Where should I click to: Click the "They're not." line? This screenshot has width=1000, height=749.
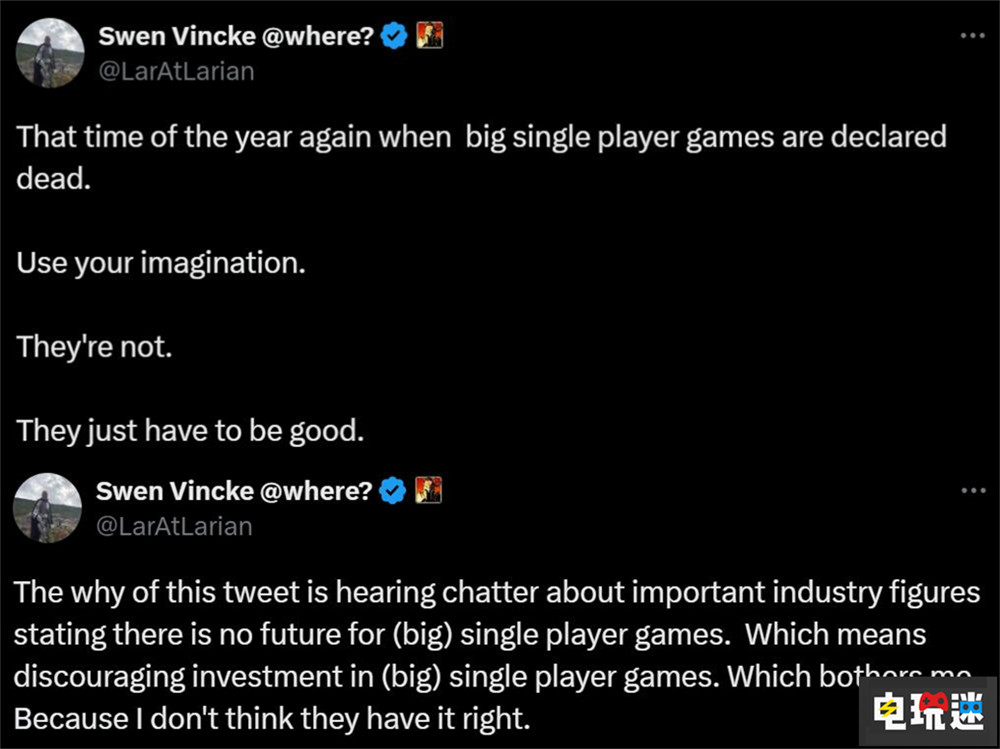(x=95, y=347)
